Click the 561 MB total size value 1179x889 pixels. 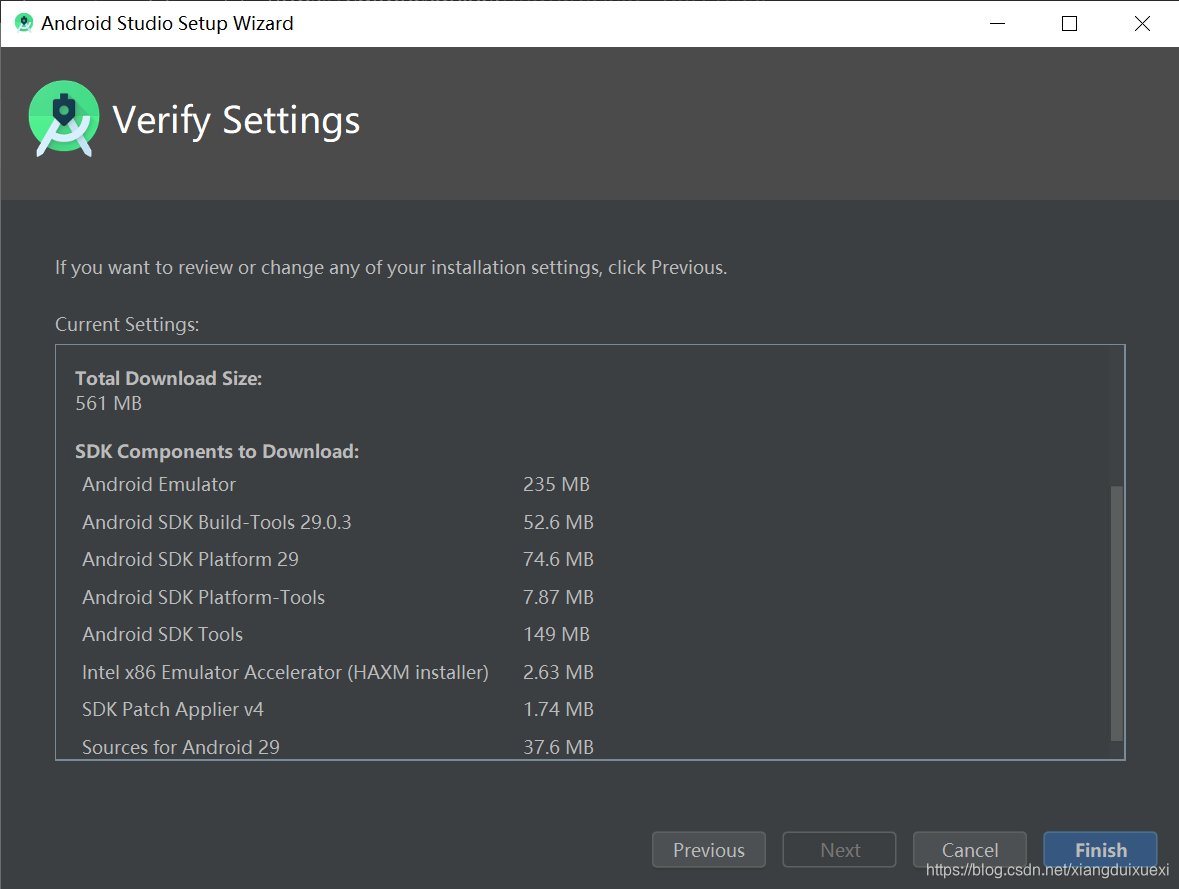pyautogui.click(x=108, y=404)
